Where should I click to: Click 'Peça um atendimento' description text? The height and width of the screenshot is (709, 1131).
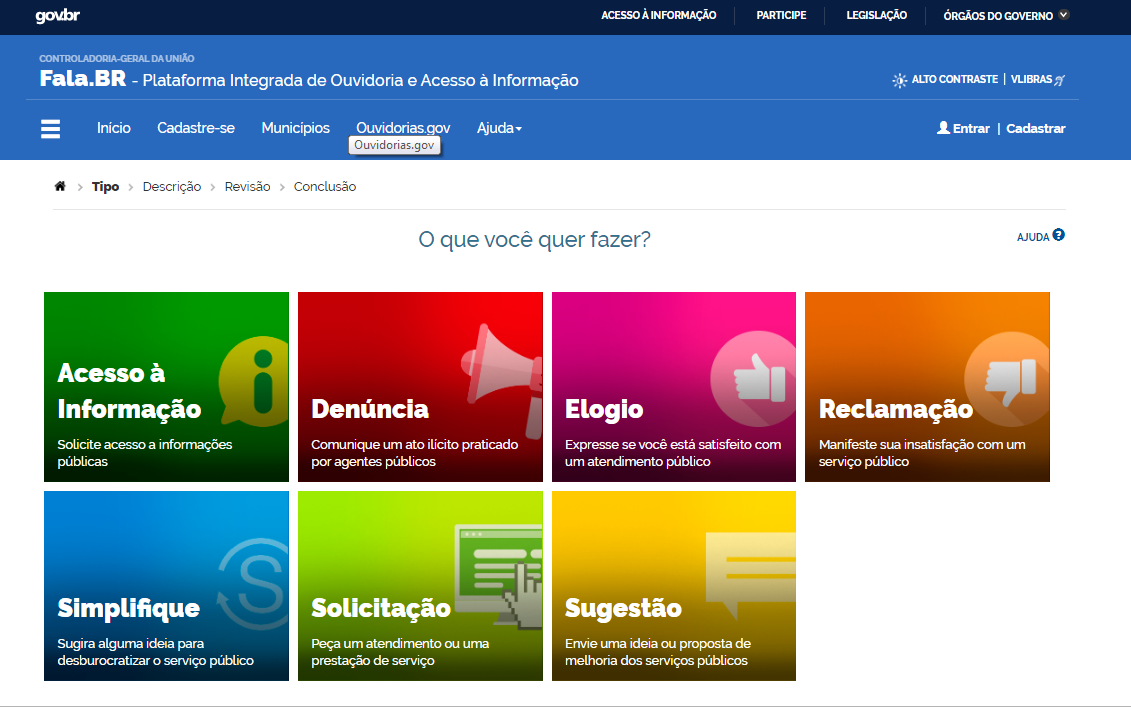(400, 652)
